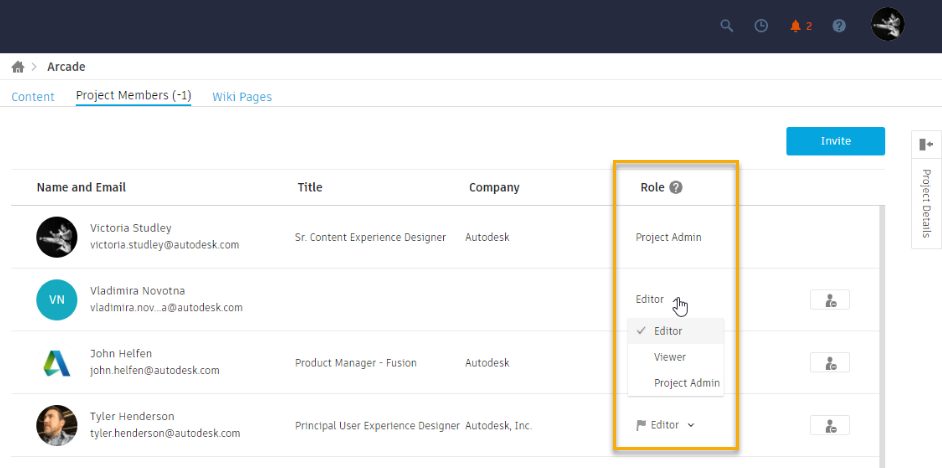Image resolution: width=942 pixels, height=468 pixels.
Task: Open user profile avatar menu
Action: [x=887, y=25]
